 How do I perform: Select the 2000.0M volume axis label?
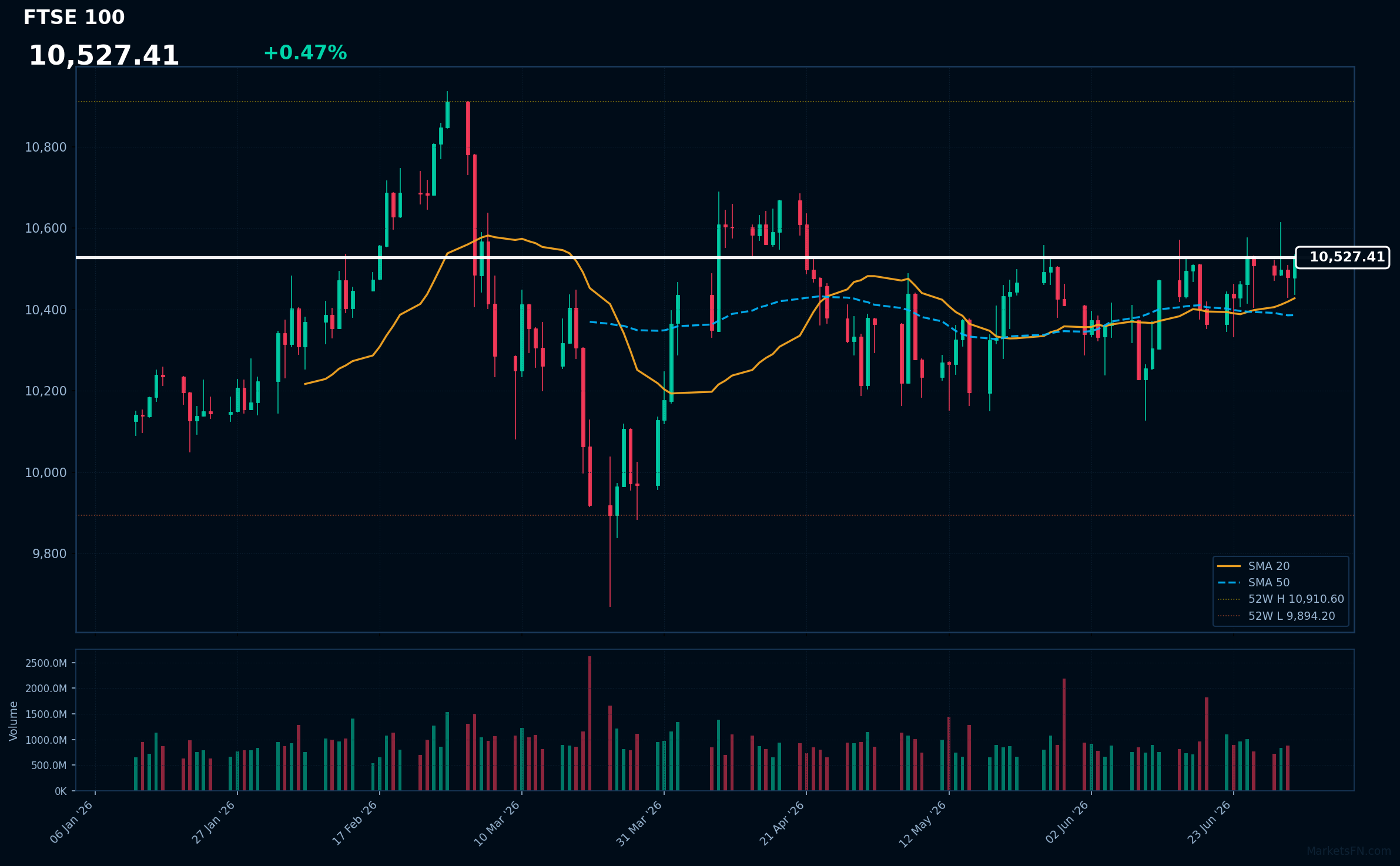pos(46,689)
